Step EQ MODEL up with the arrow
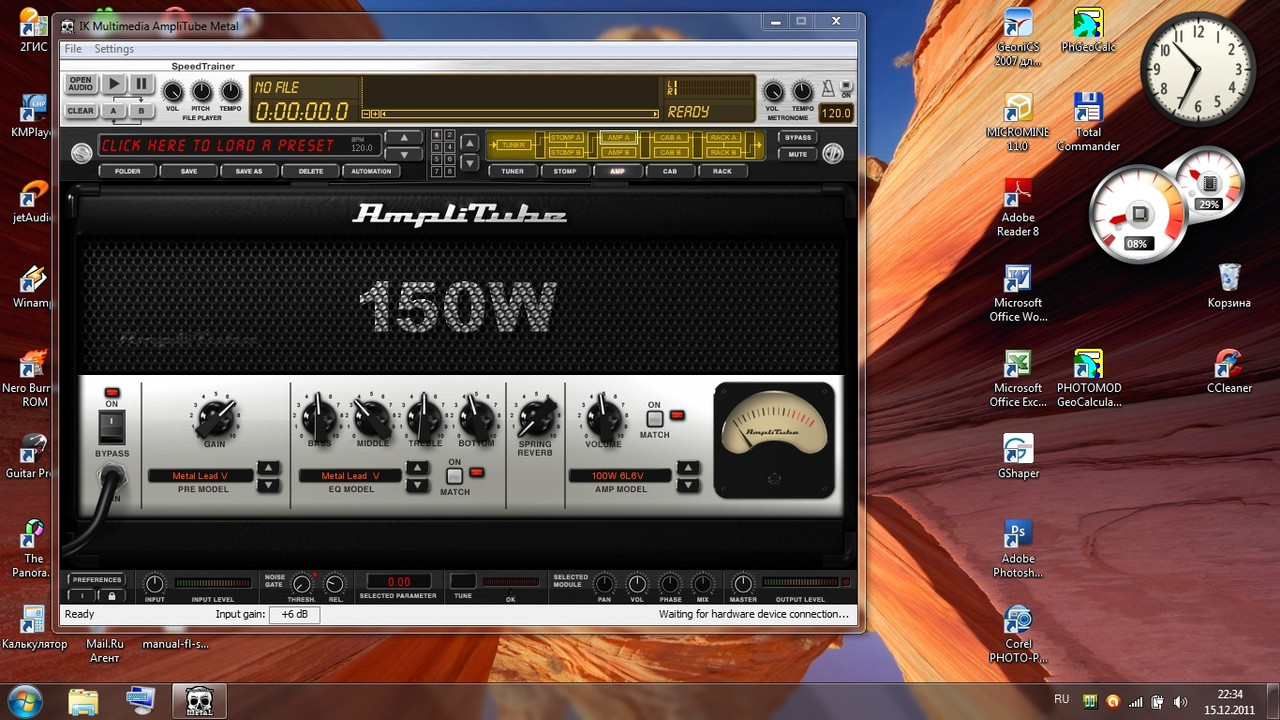The width and height of the screenshot is (1280, 720). coord(418,468)
